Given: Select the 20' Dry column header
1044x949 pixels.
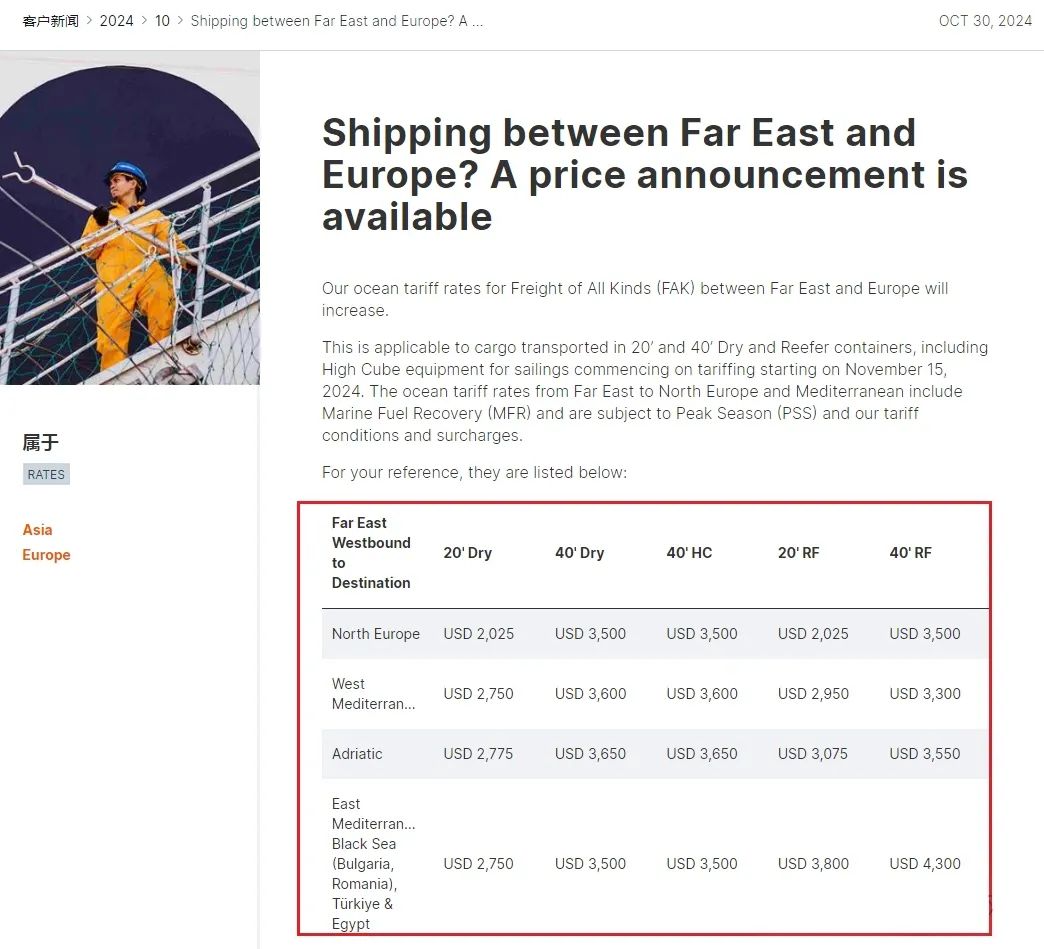Looking at the screenshot, I should click(x=467, y=553).
